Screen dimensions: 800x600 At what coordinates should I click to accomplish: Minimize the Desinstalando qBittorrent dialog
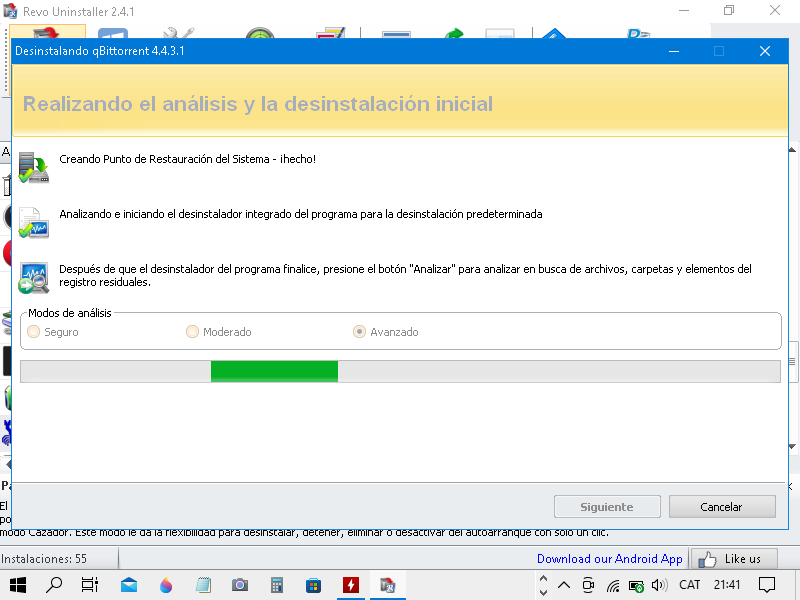(674, 51)
